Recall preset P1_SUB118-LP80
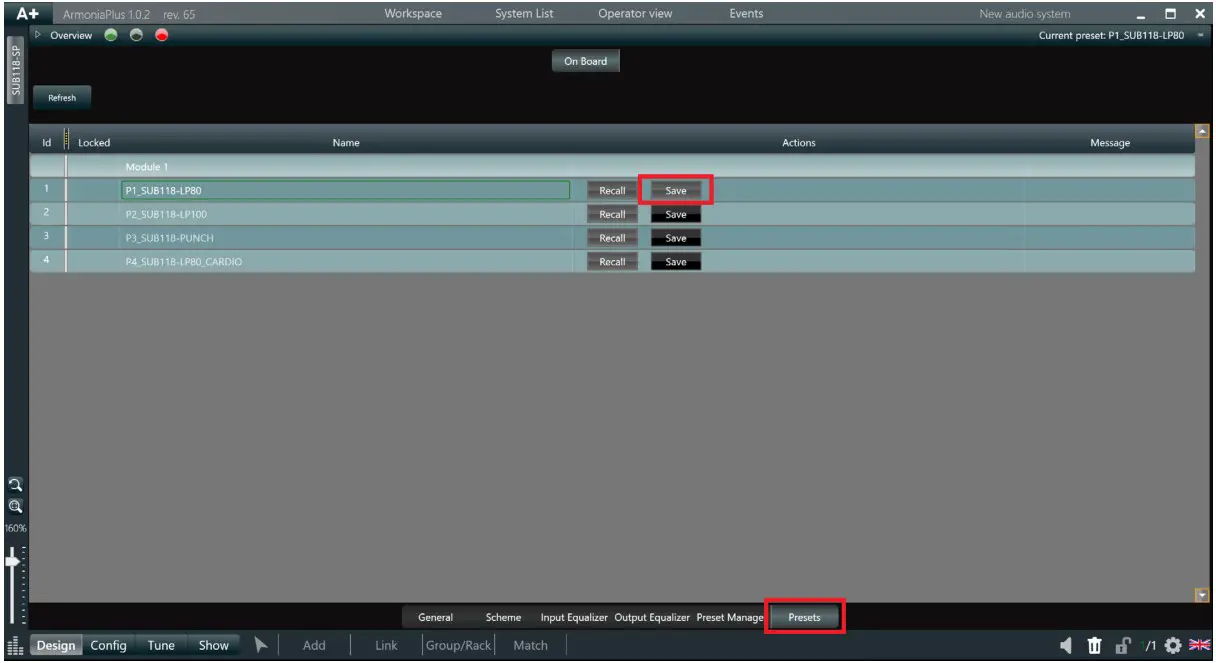The width and height of the screenshot is (1216, 663). [612, 190]
